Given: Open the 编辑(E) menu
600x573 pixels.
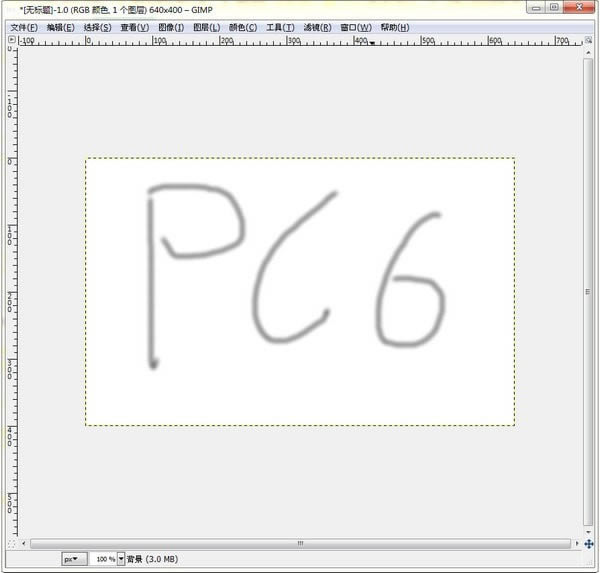Looking at the screenshot, I should tap(61, 27).
